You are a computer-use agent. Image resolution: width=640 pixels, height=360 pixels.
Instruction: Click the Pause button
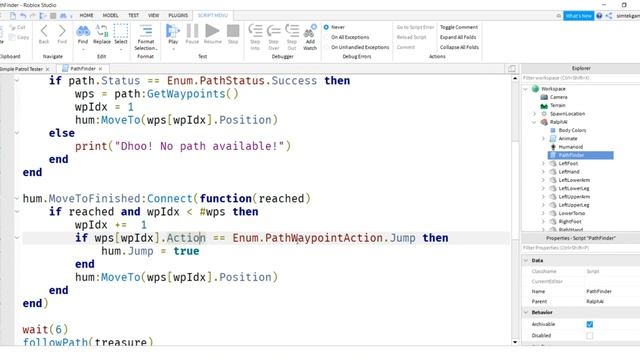click(x=192, y=34)
